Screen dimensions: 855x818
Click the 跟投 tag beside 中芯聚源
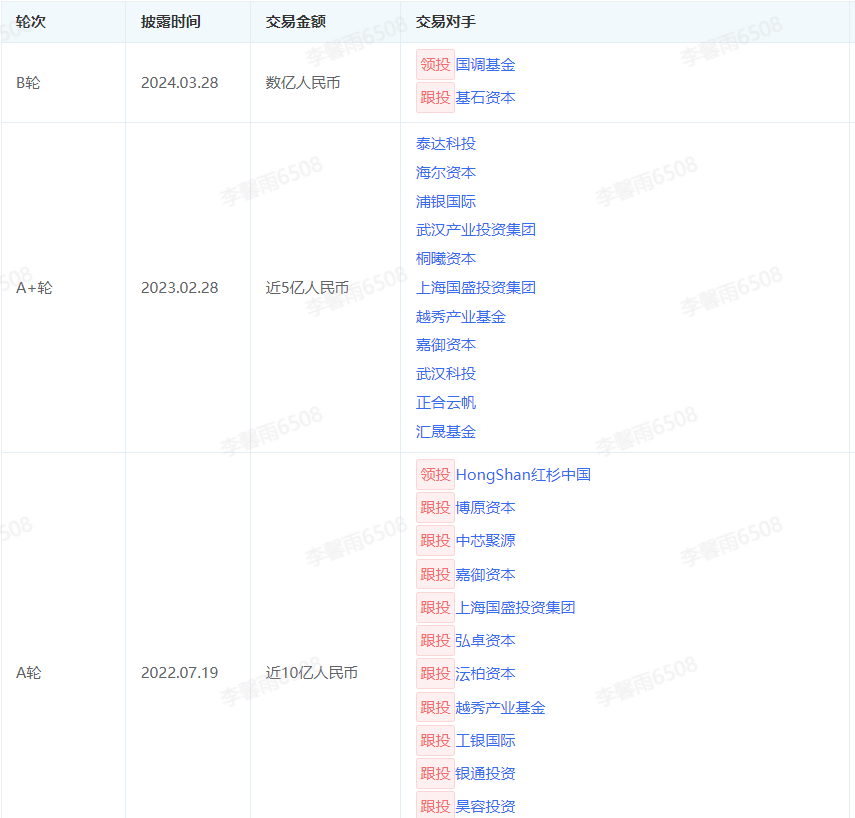point(435,541)
